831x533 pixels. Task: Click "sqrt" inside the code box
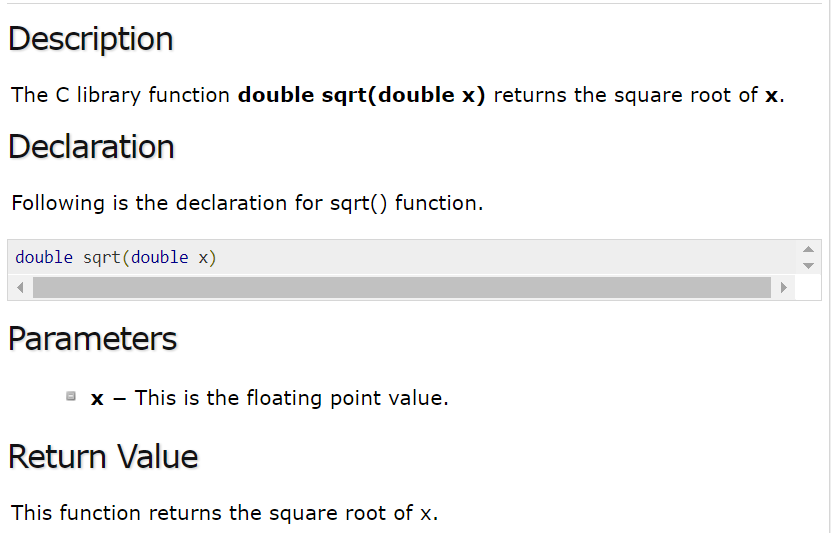point(102,258)
